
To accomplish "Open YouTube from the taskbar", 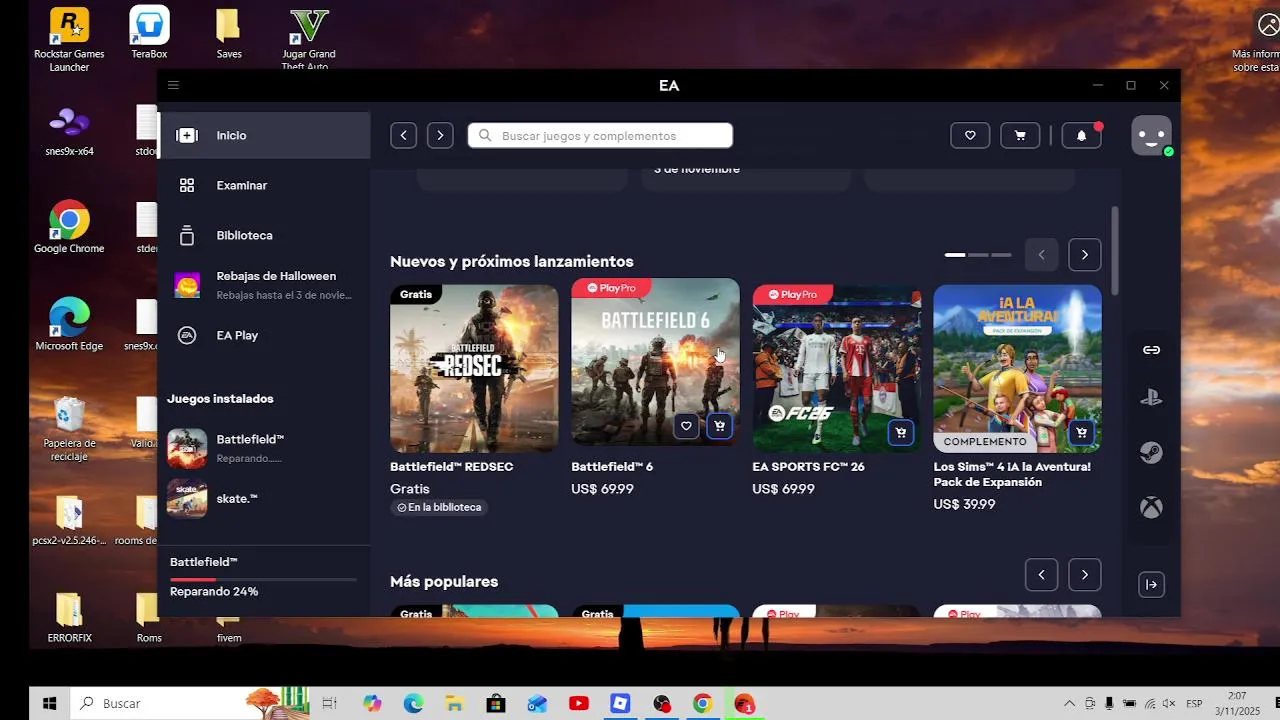I will (578, 703).
